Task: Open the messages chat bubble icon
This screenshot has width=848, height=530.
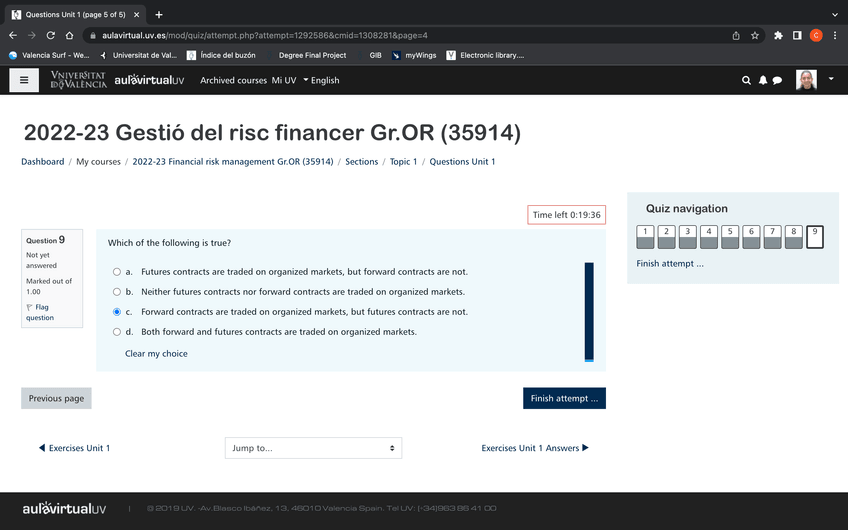Action: [777, 80]
